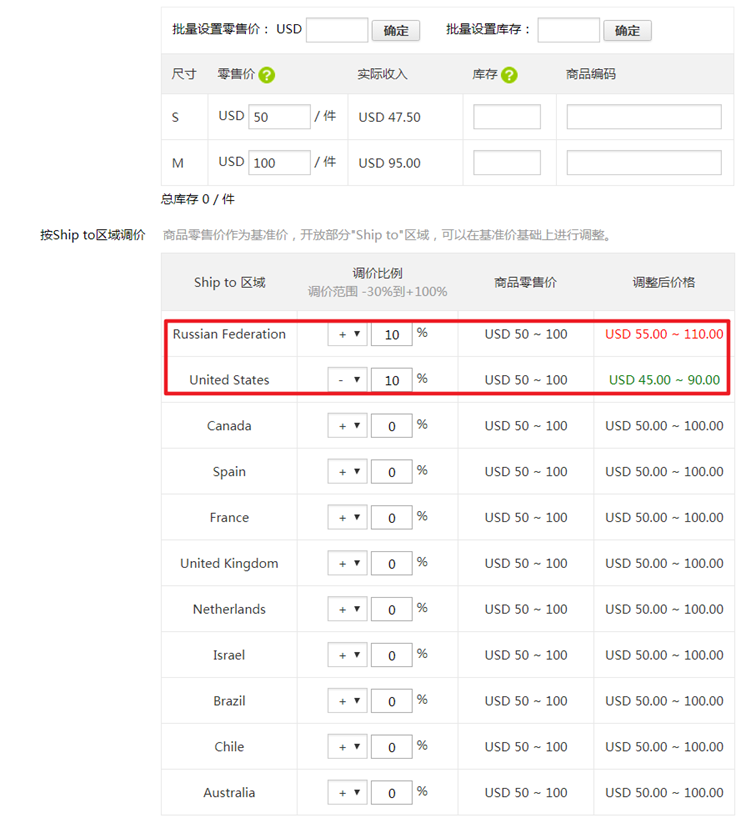
Task: Click the product code field for size M
Action: (644, 163)
